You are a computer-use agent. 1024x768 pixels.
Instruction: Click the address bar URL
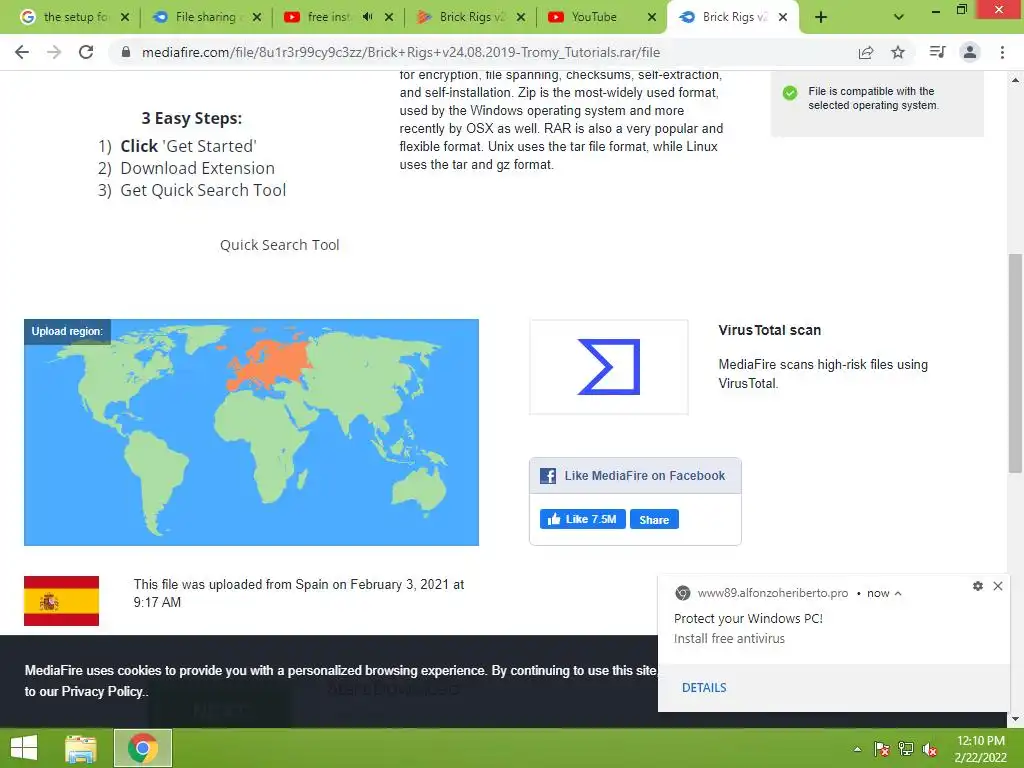[x=400, y=52]
